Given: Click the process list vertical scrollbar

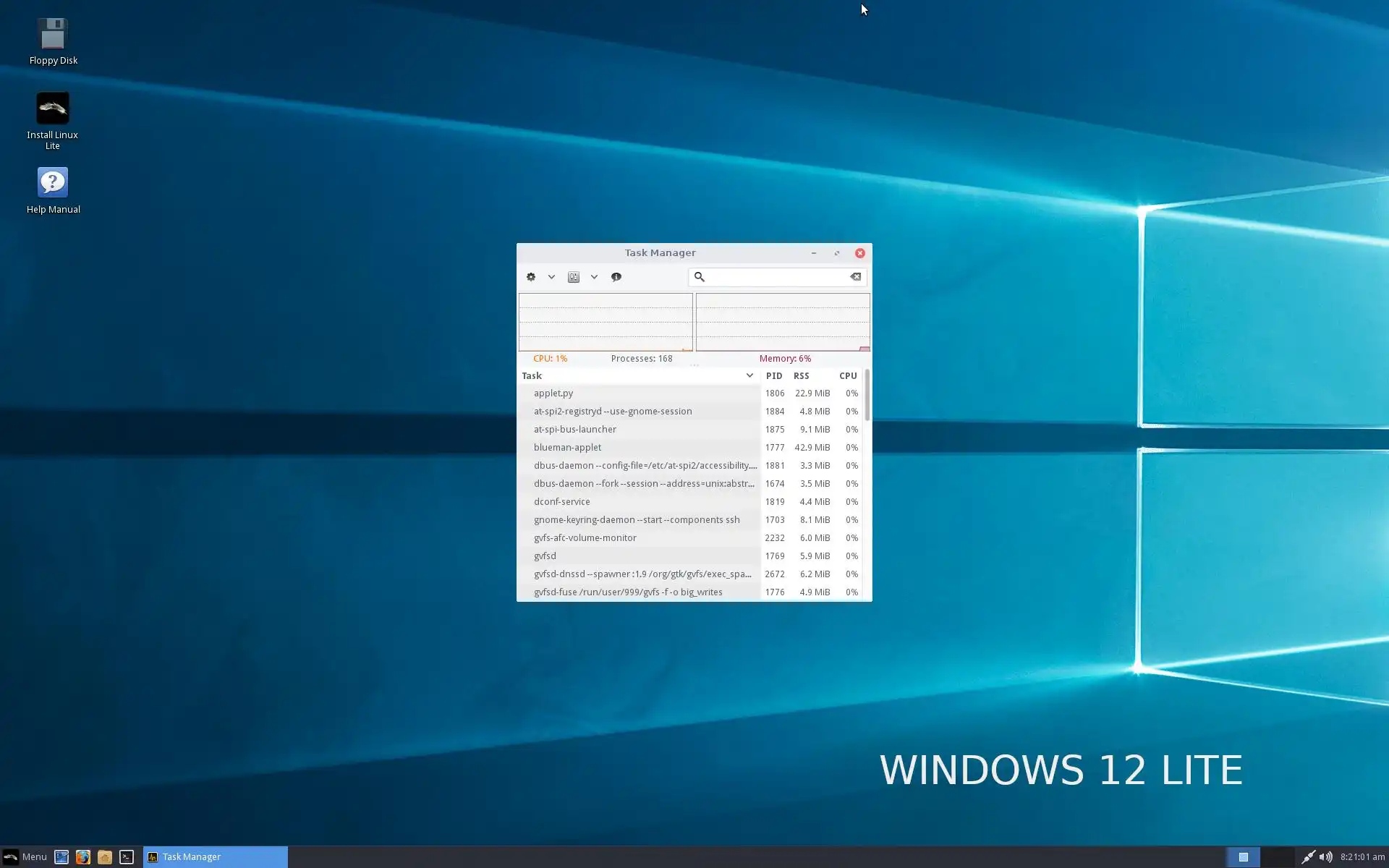Looking at the screenshot, I should (867, 396).
